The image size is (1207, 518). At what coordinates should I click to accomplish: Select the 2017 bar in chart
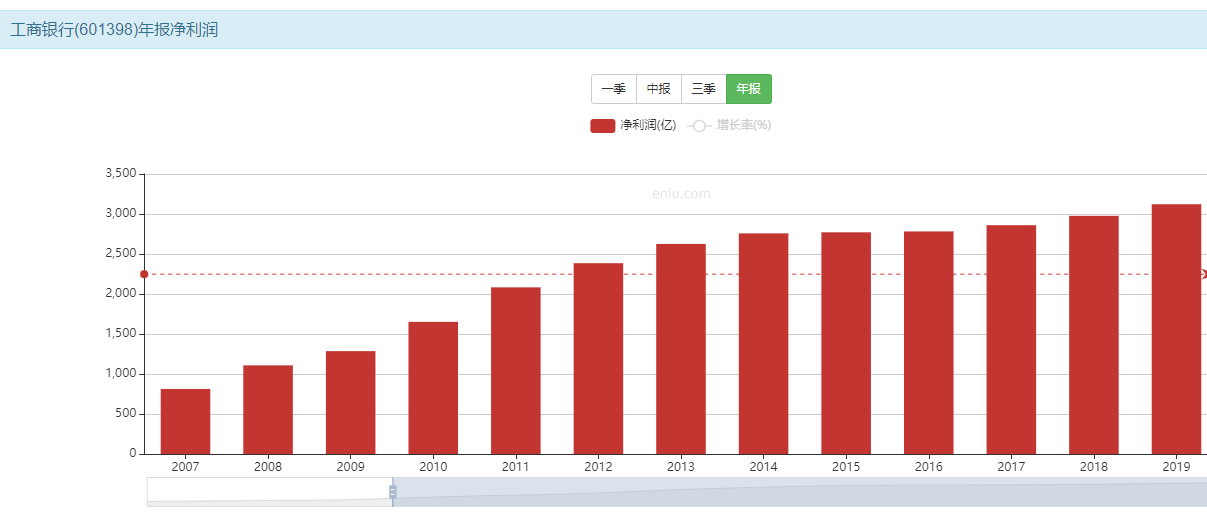(x=1011, y=340)
